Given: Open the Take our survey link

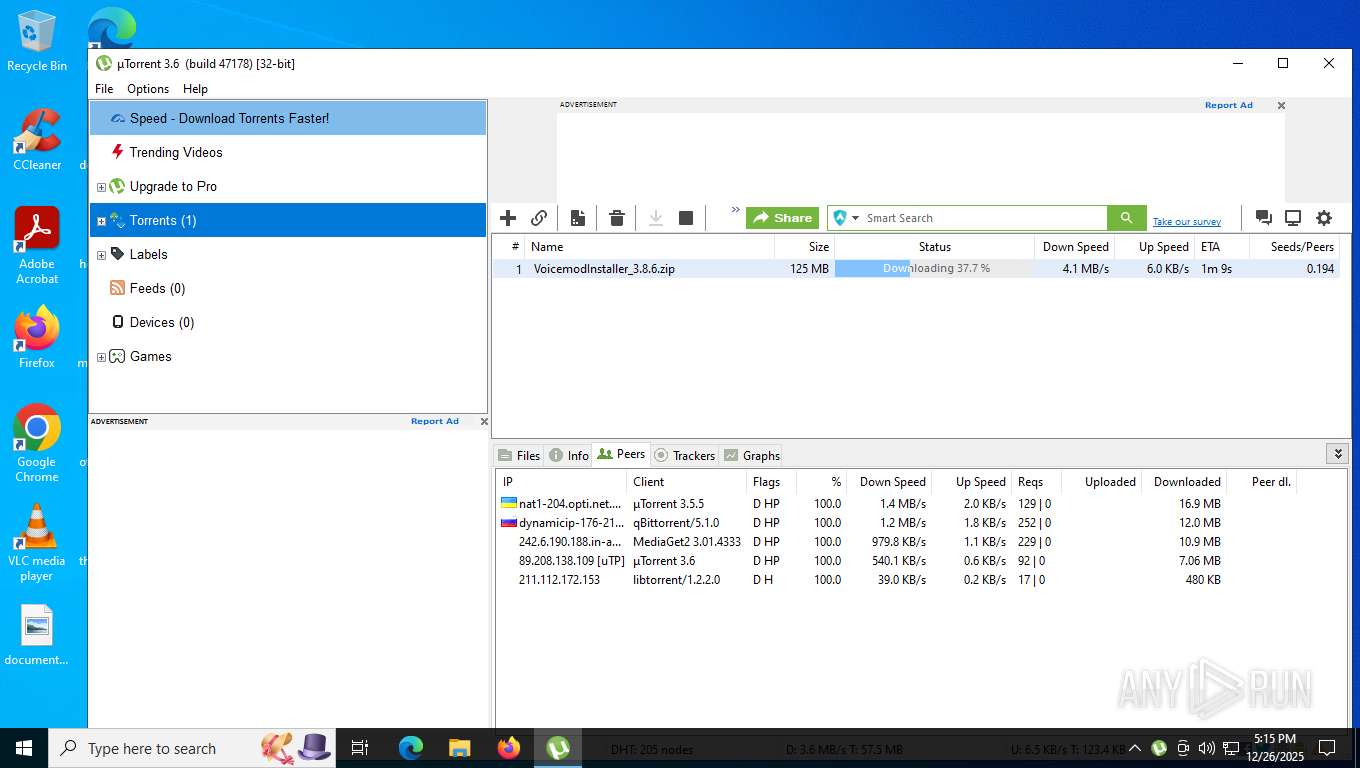Looking at the screenshot, I should tap(1186, 222).
